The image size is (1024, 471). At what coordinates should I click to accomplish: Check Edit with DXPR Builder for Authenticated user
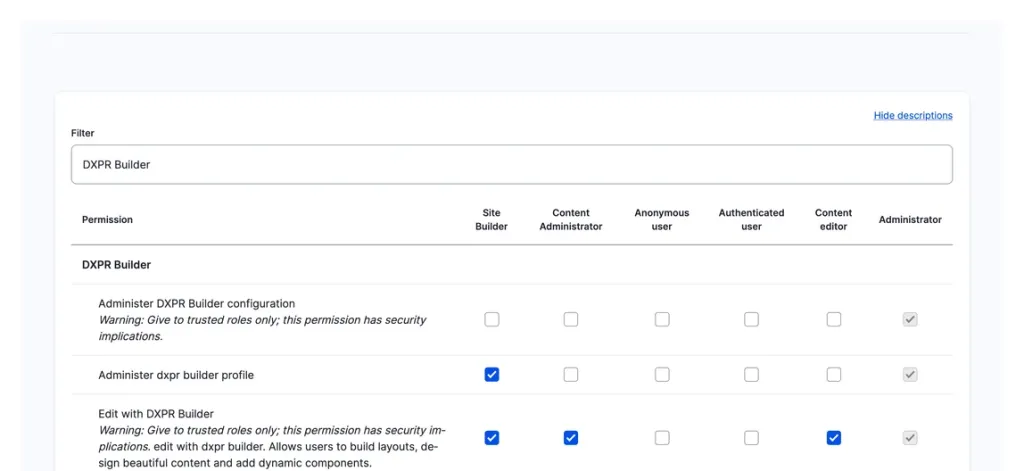click(752, 438)
